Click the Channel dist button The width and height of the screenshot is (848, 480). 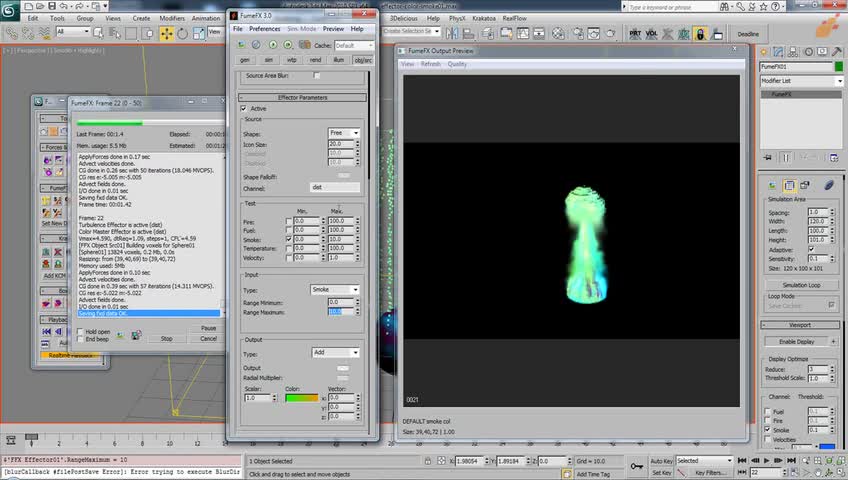click(x=335, y=188)
